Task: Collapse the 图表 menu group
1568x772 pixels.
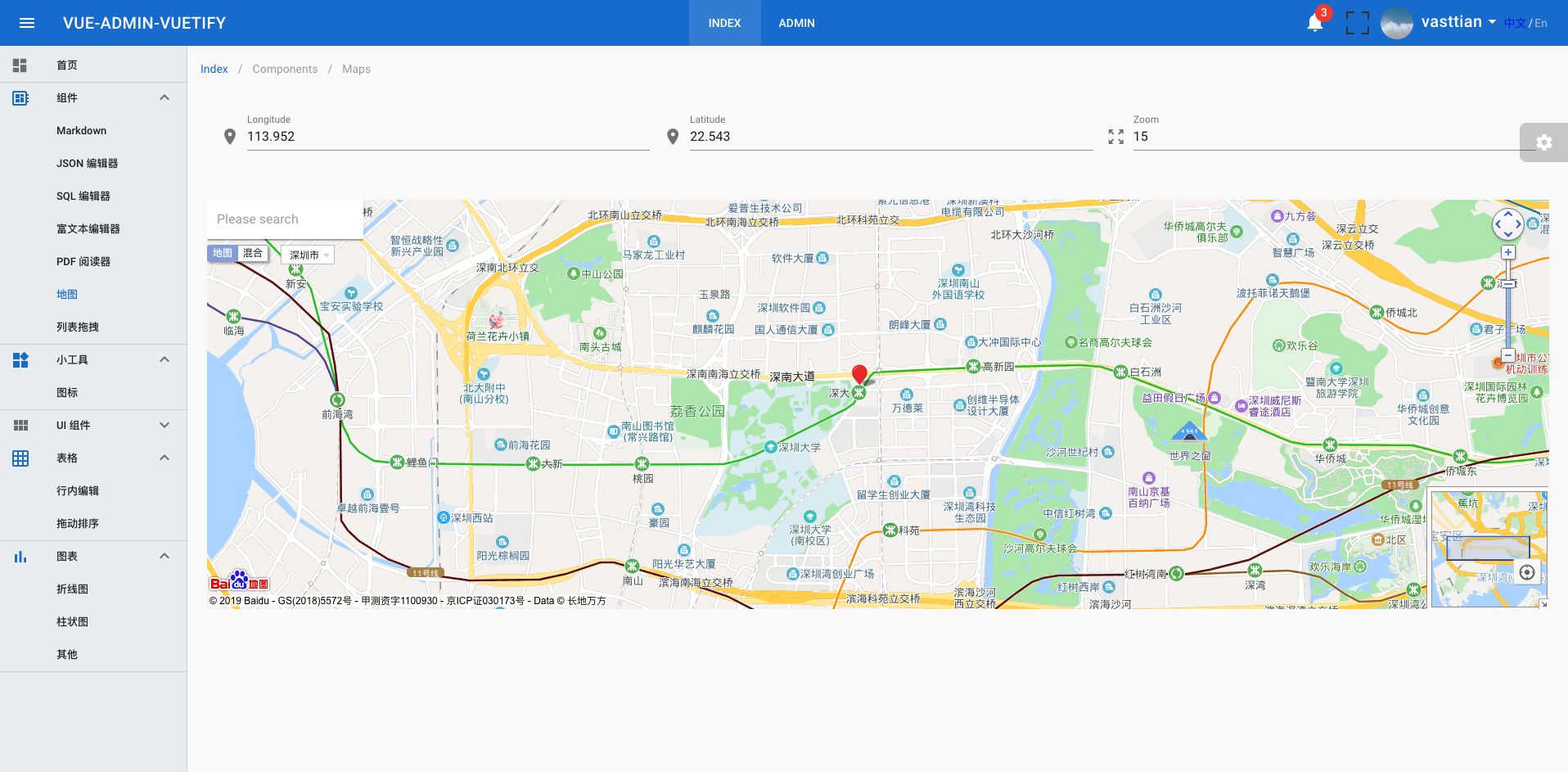Action: [164, 557]
